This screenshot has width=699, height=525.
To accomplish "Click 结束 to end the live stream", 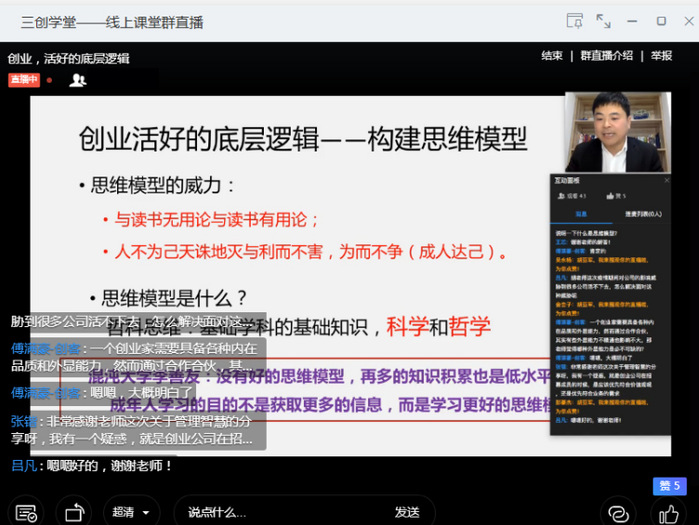I will point(551,56).
